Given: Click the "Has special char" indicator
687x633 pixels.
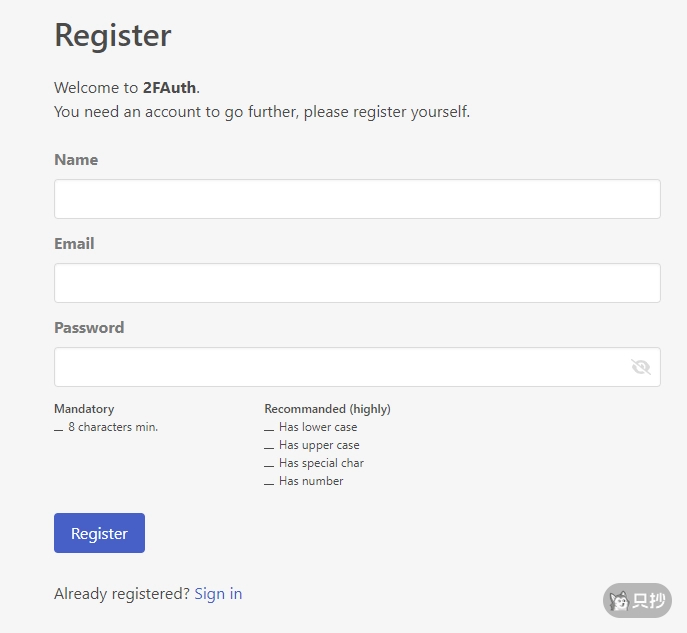Looking at the screenshot, I should coord(321,463).
